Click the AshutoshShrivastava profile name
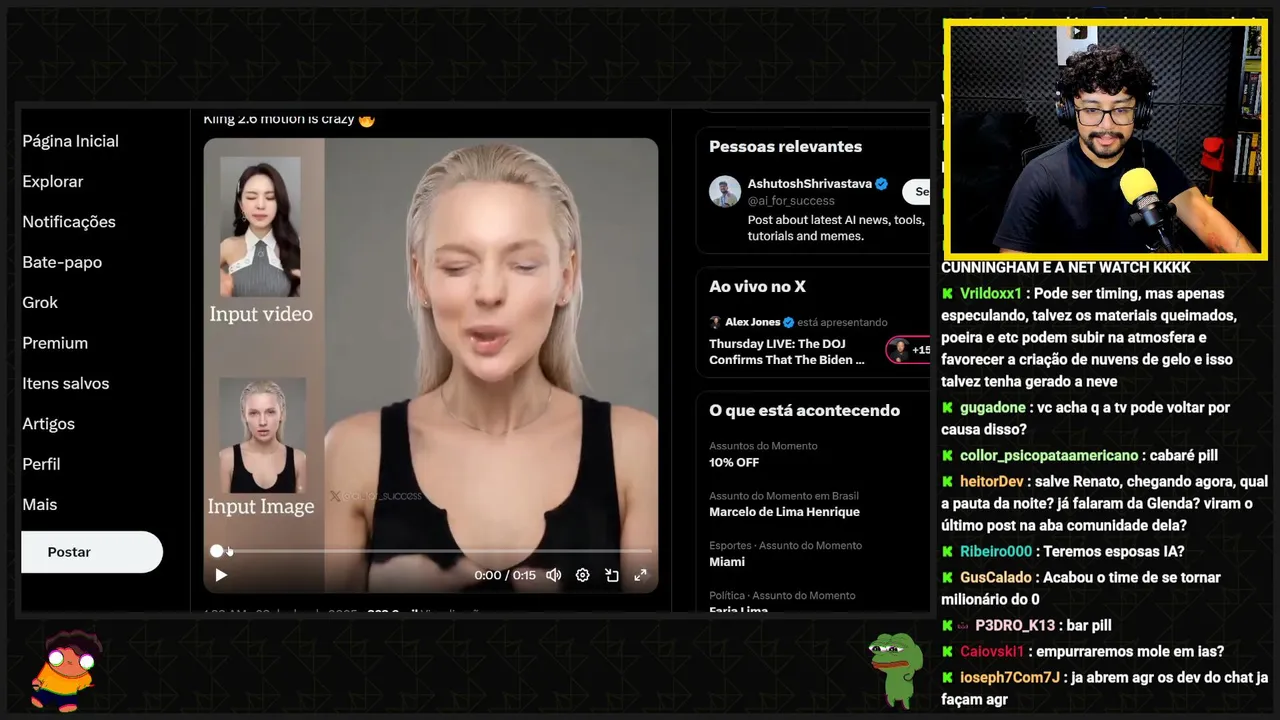 click(x=810, y=184)
